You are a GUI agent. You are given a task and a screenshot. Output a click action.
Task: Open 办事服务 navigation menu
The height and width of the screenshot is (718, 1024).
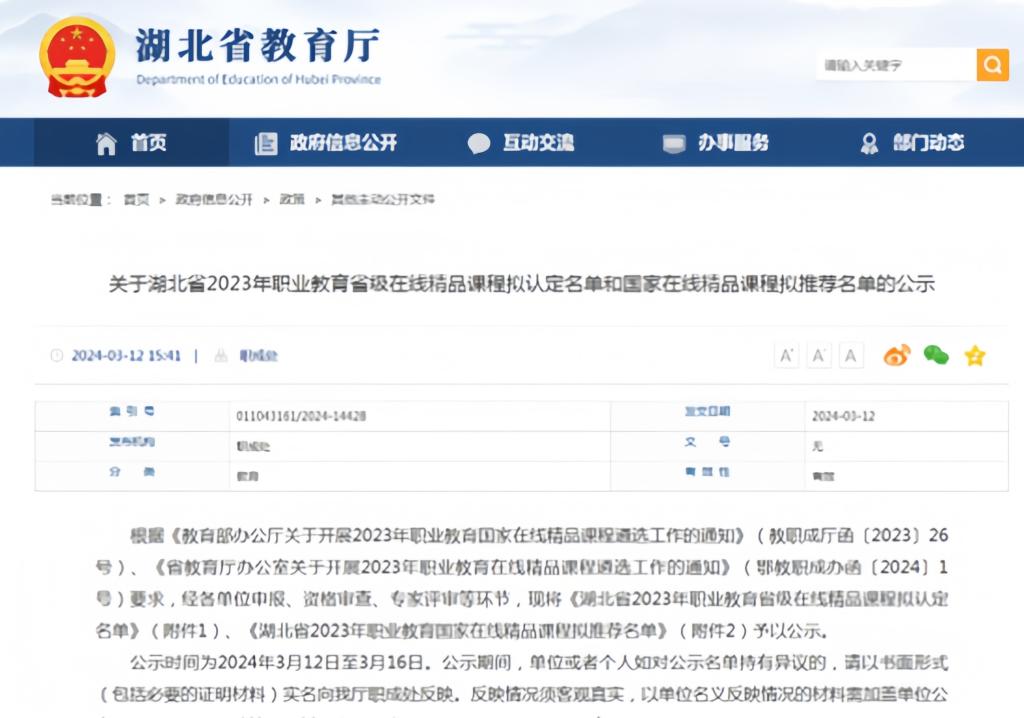coord(733,143)
